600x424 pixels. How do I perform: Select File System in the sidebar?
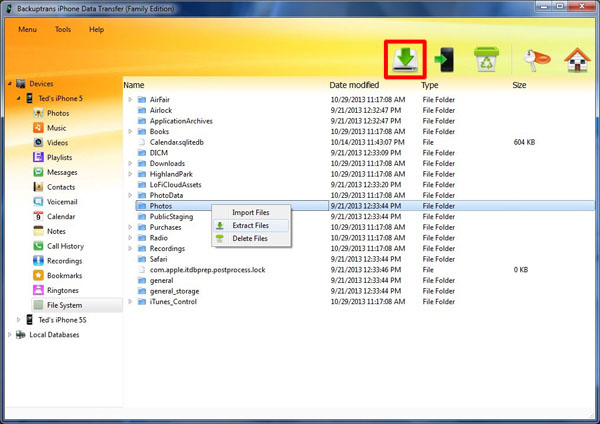(77, 305)
